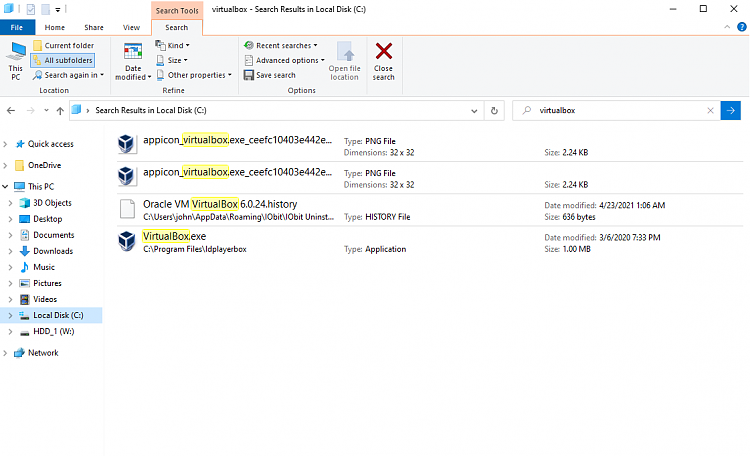
Task: Run search with the blue arrow button
Action: tap(730, 111)
